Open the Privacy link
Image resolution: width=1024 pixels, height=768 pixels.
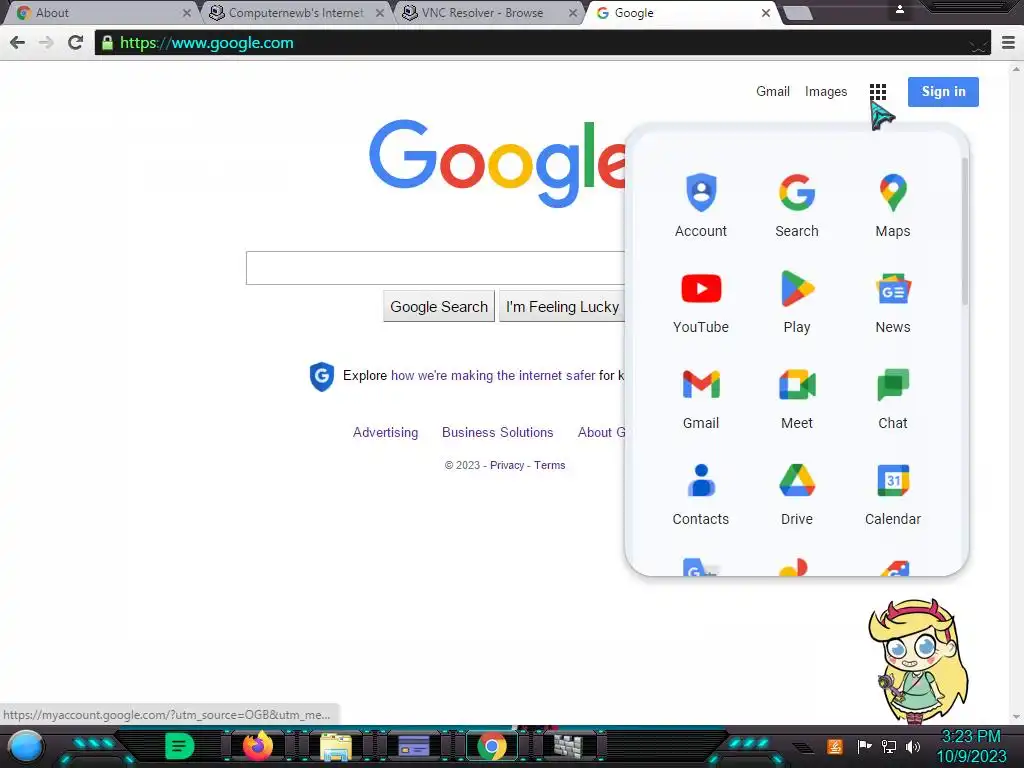(507, 465)
